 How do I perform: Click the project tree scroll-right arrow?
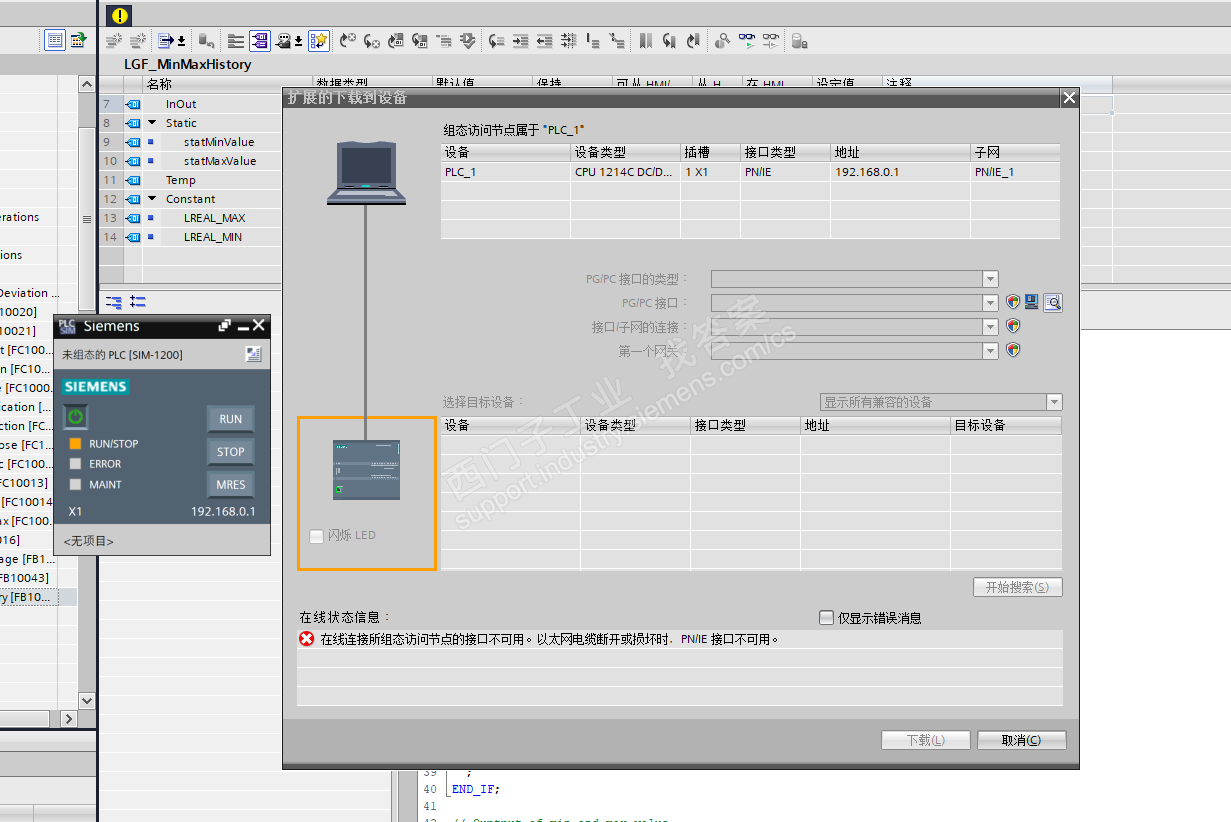click(x=69, y=718)
